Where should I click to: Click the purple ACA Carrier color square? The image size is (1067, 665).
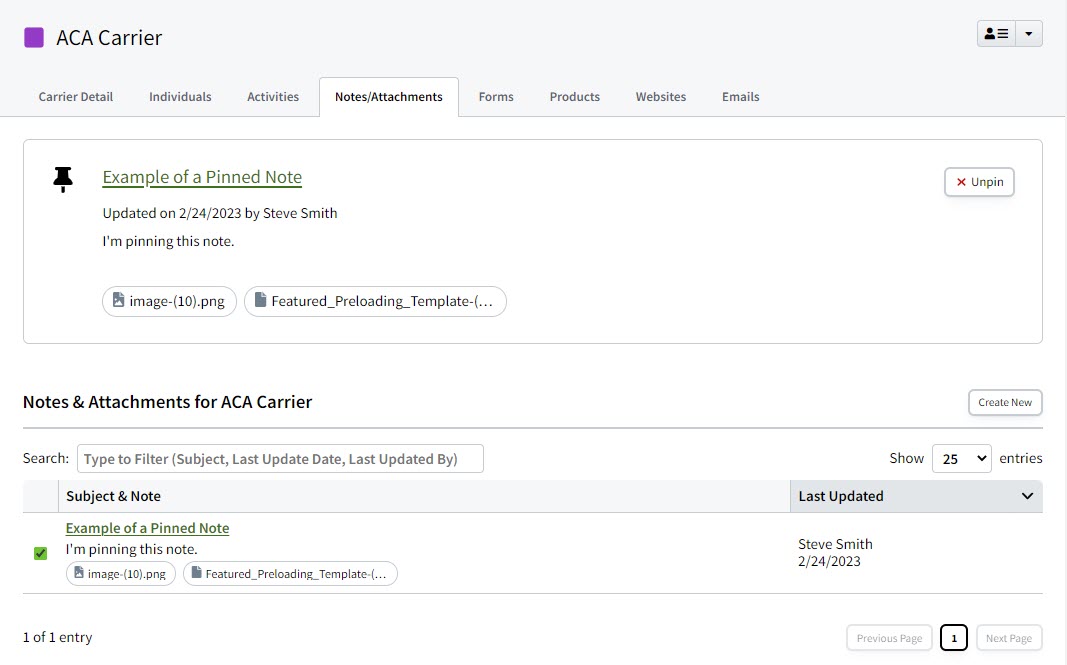coord(34,37)
